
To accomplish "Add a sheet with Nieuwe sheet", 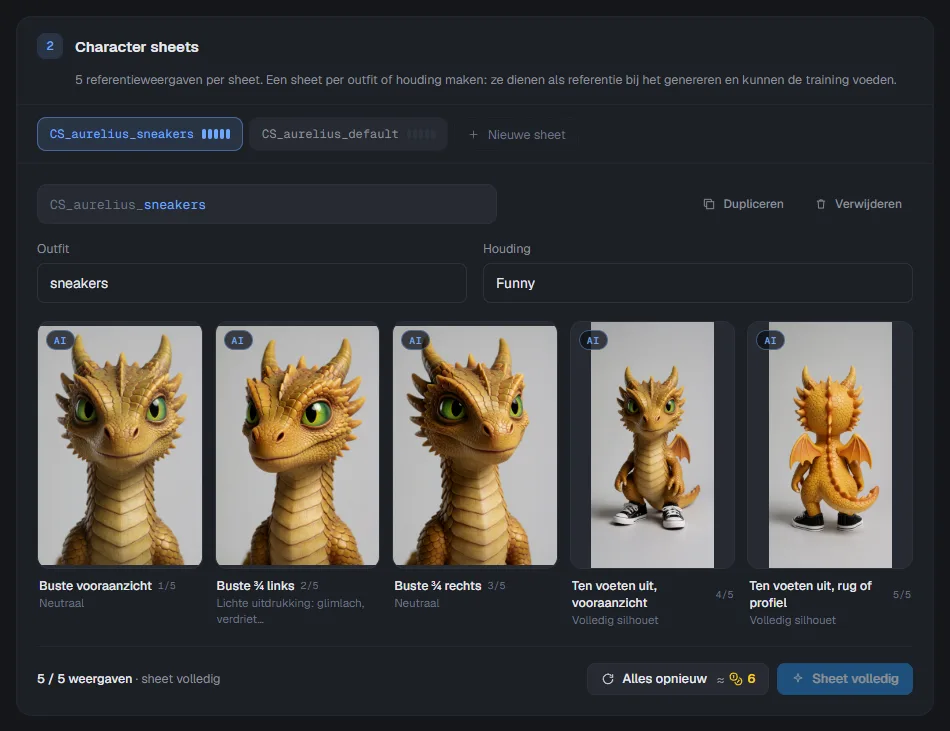I will [x=517, y=134].
